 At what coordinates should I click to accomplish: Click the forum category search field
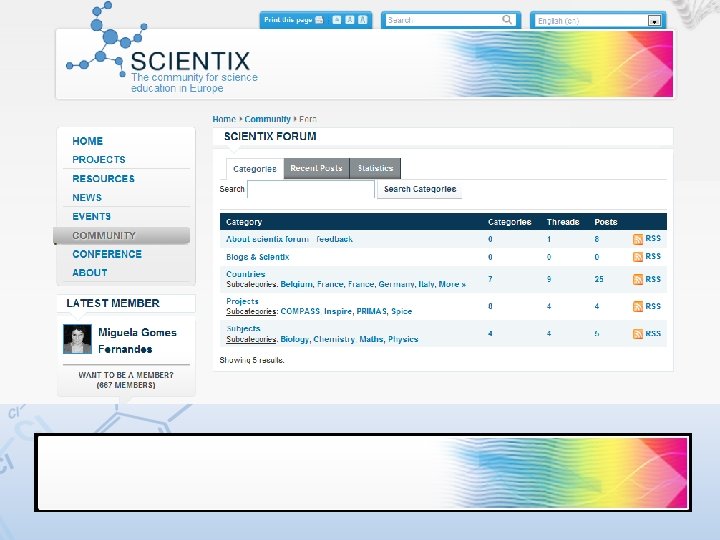tap(311, 189)
